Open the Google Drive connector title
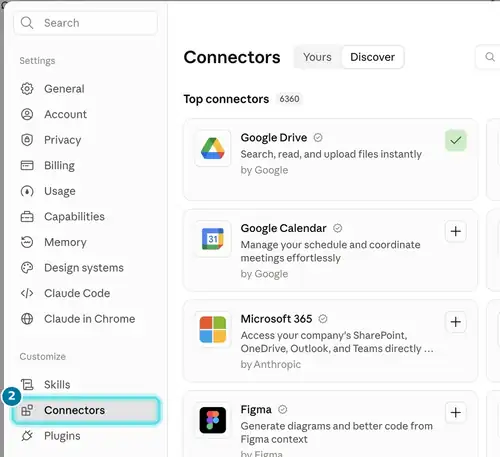The image size is (500, 457). pyautogui.click(x=274, y=137)
